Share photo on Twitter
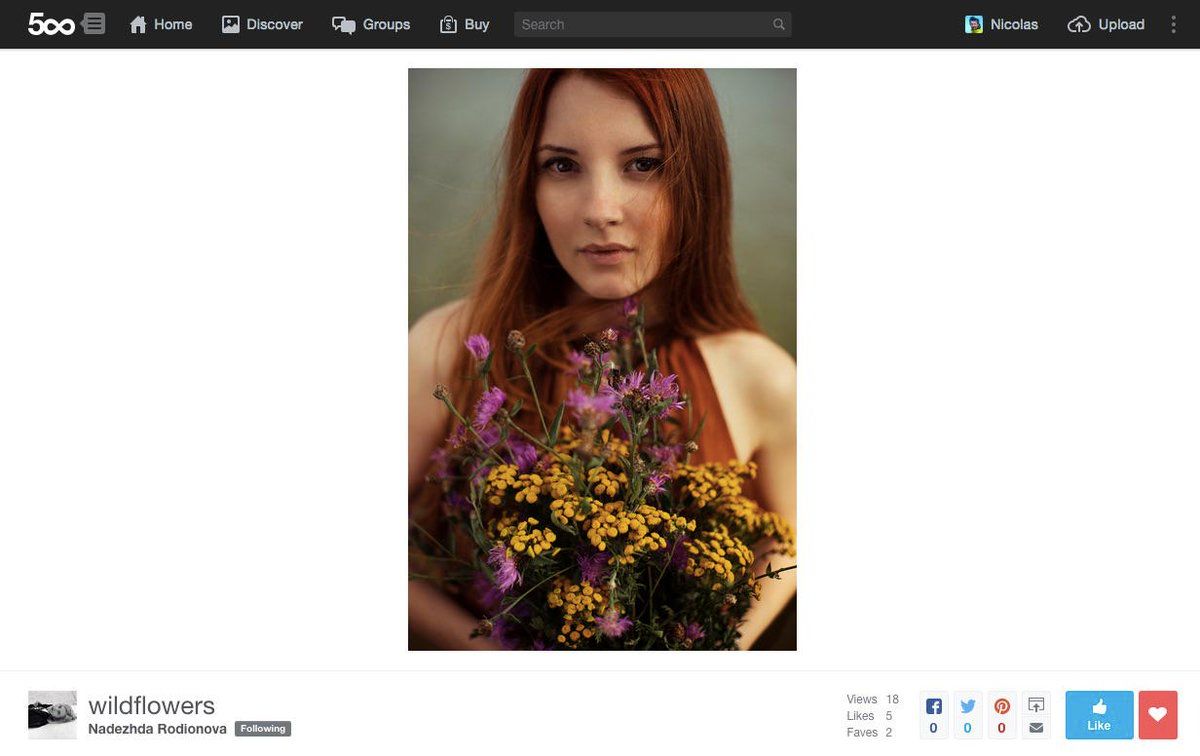 tap(968, 715)
